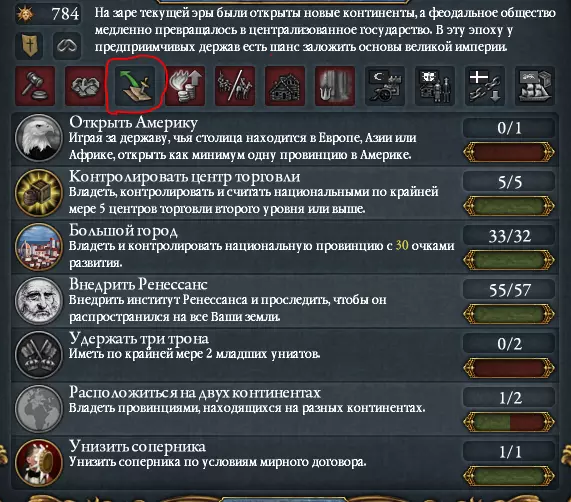
Task: Click the log cabin ability icon
Action: tap(285, 86)
